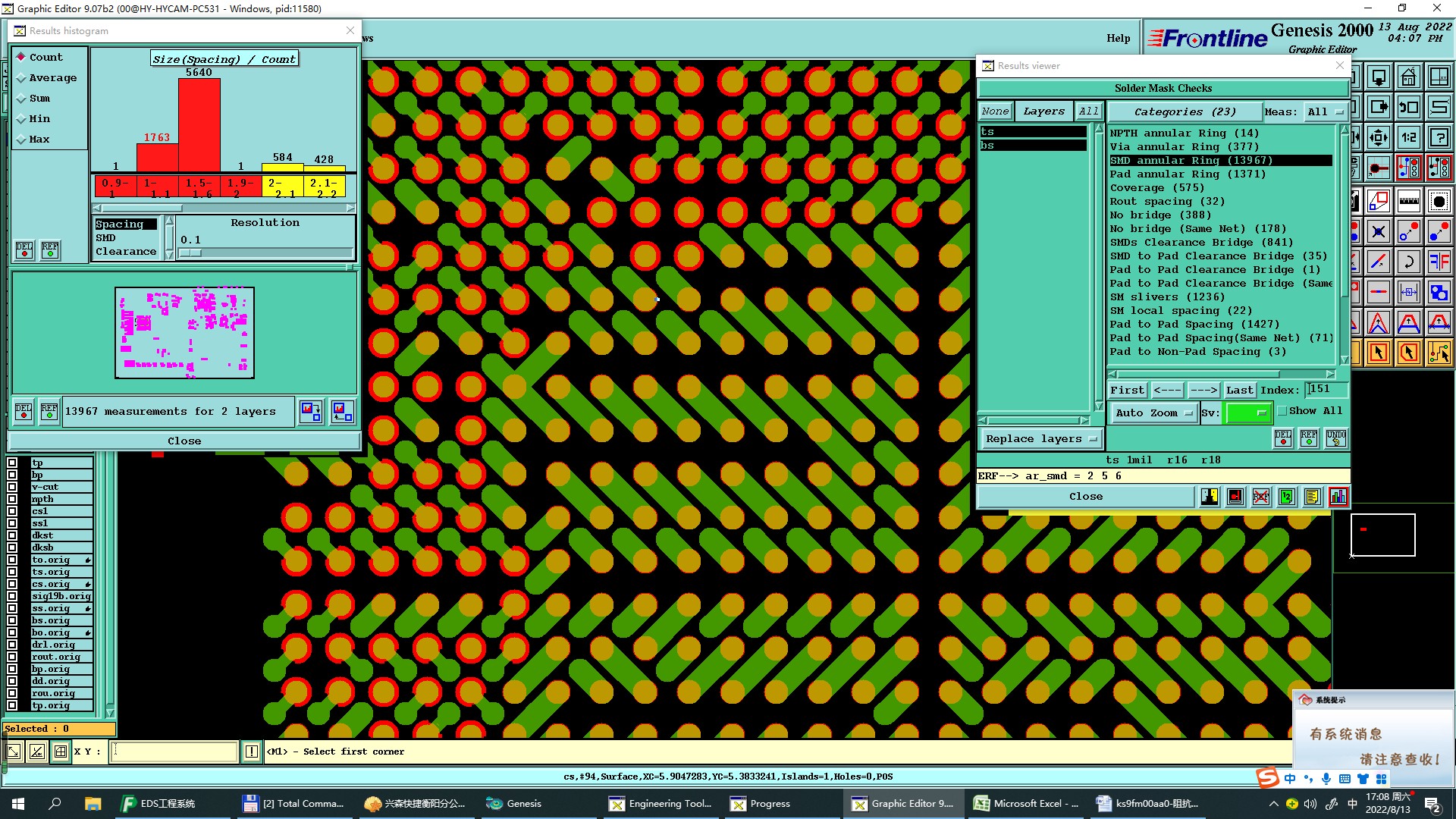Adjust the Resolution slider
Image resolution: width=1456 pixels, height=819 pixels.
190,253
